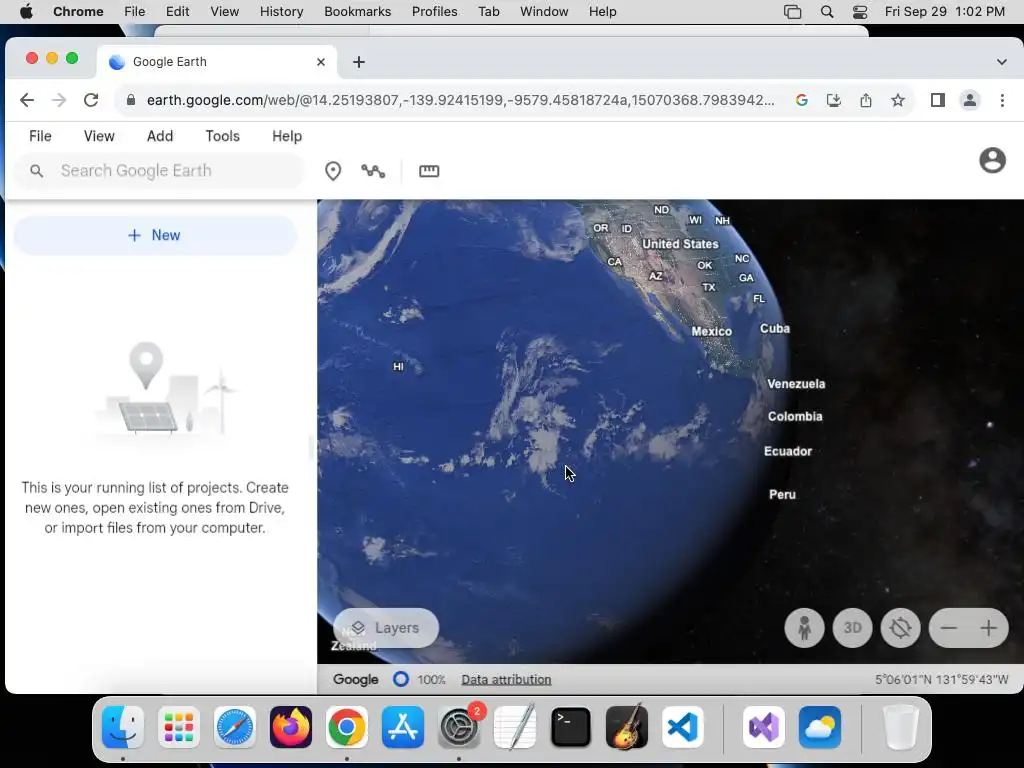This screenshot has width=1024, height=768.
Task: Open the Earth Help menu
Action: coord(287,136)
